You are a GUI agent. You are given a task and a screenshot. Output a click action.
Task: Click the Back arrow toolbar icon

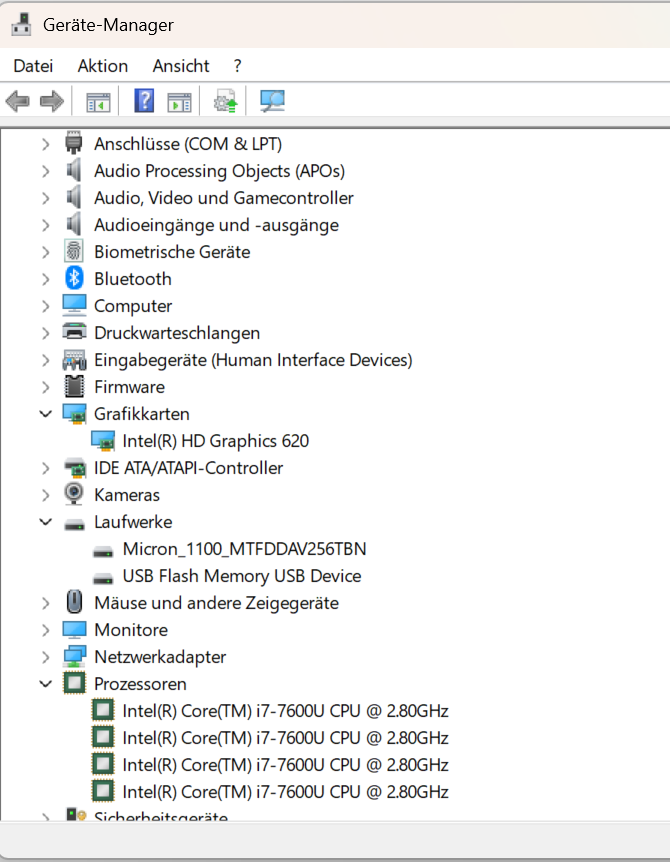pos(18,102)
